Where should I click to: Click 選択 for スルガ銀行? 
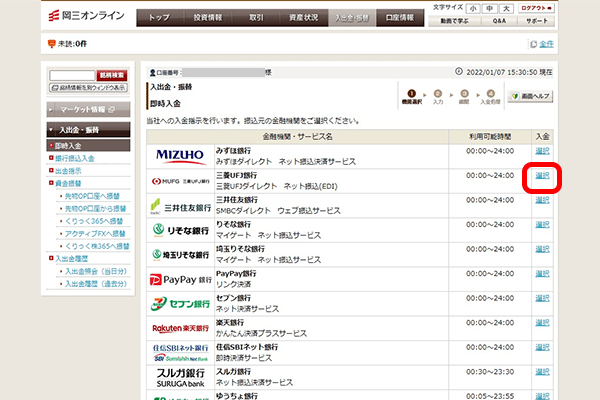542,372
